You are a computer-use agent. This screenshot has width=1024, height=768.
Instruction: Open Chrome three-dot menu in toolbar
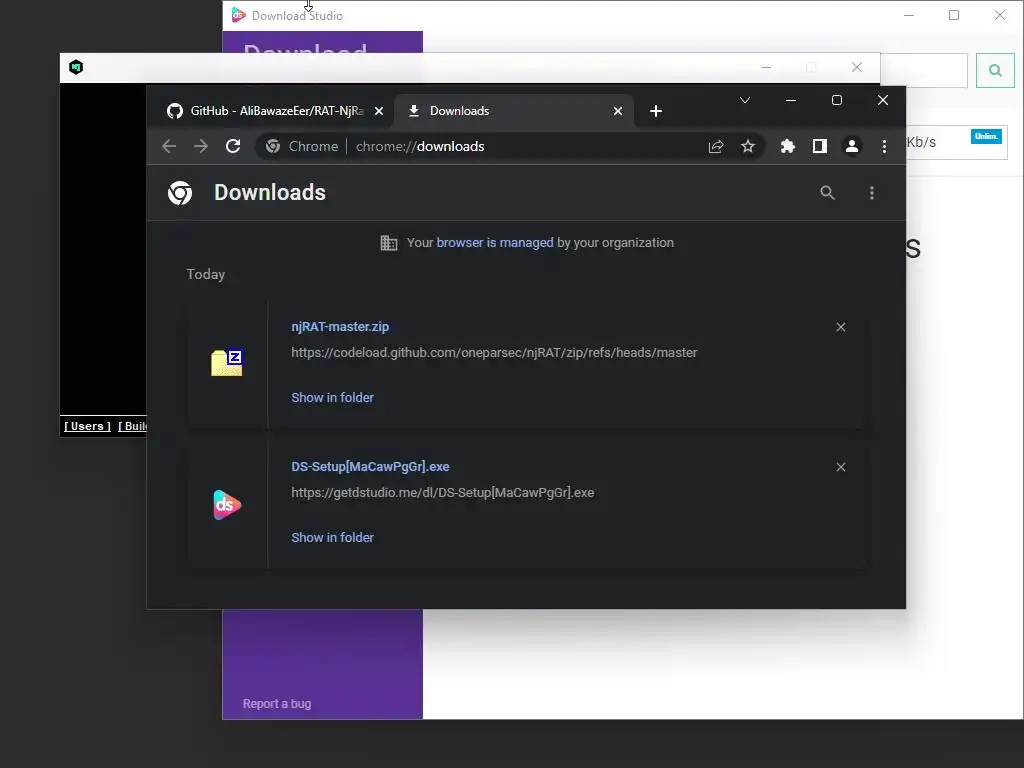click(884, 146)
